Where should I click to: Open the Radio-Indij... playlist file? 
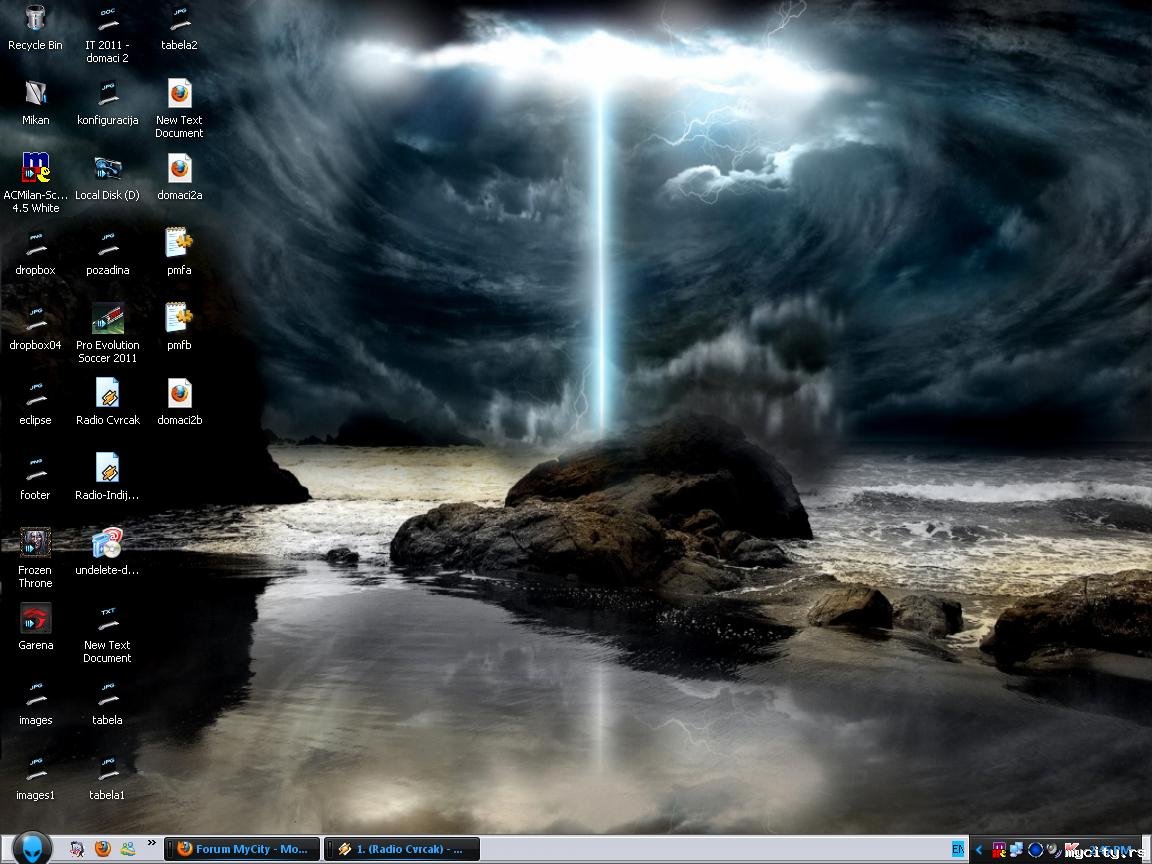[107, 477]
